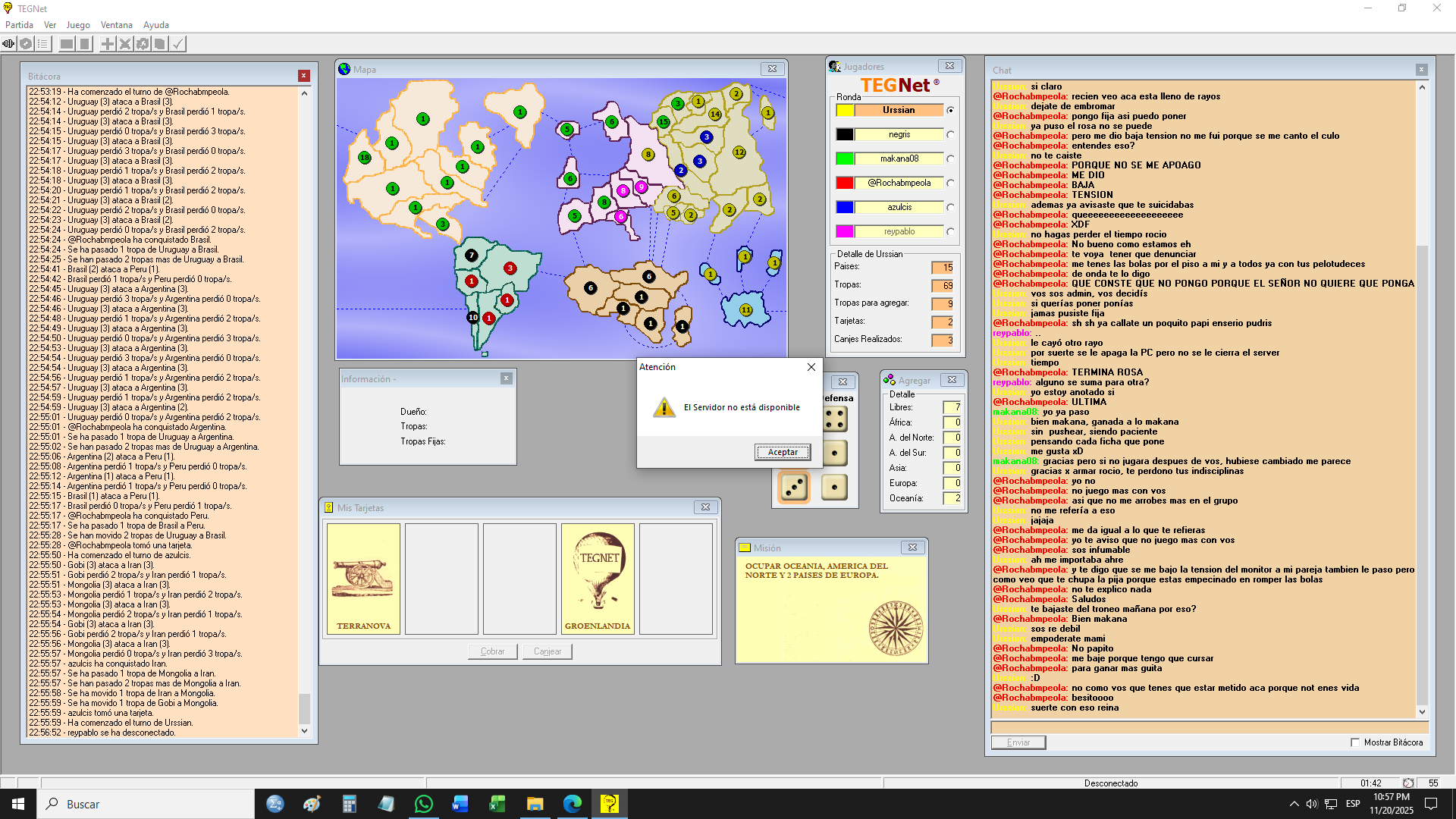Open the Ventana menu
This screenshot has width=1456, height=819.
tap(116, 25)
